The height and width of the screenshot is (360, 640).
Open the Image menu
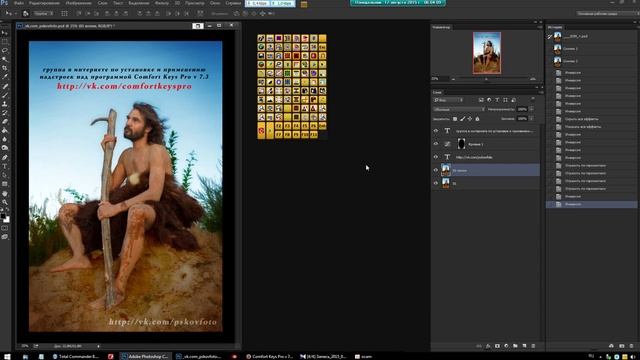78,3
